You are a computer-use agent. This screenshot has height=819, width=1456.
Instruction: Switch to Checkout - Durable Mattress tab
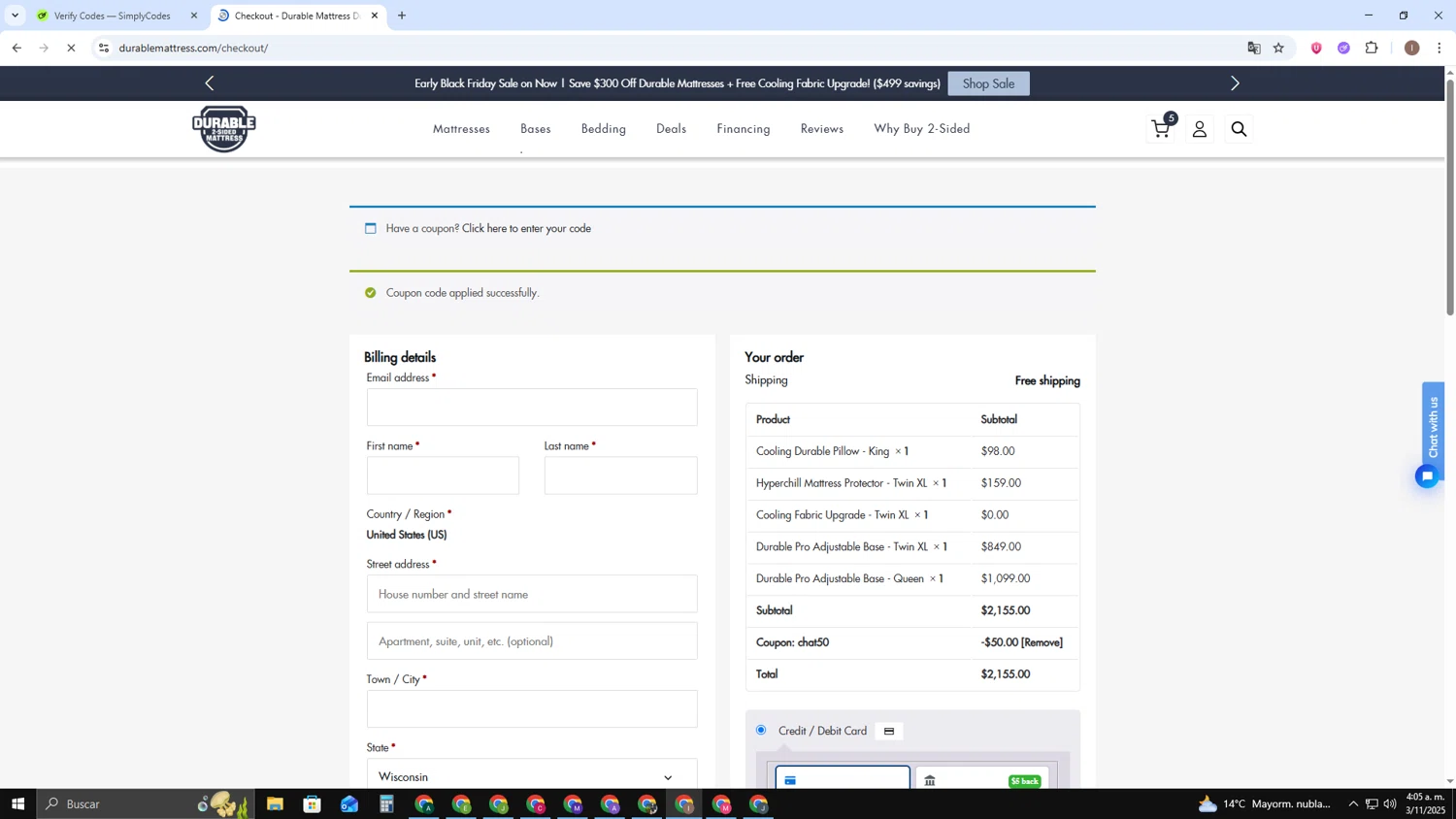pyautogui.click(x=296, y=16)
